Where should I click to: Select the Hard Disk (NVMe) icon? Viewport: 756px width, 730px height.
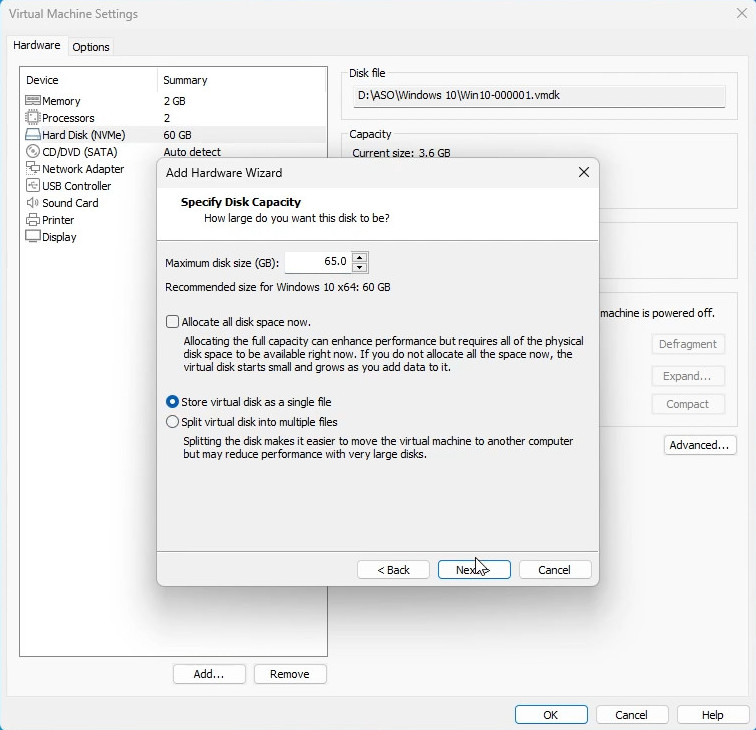(32, 135)
